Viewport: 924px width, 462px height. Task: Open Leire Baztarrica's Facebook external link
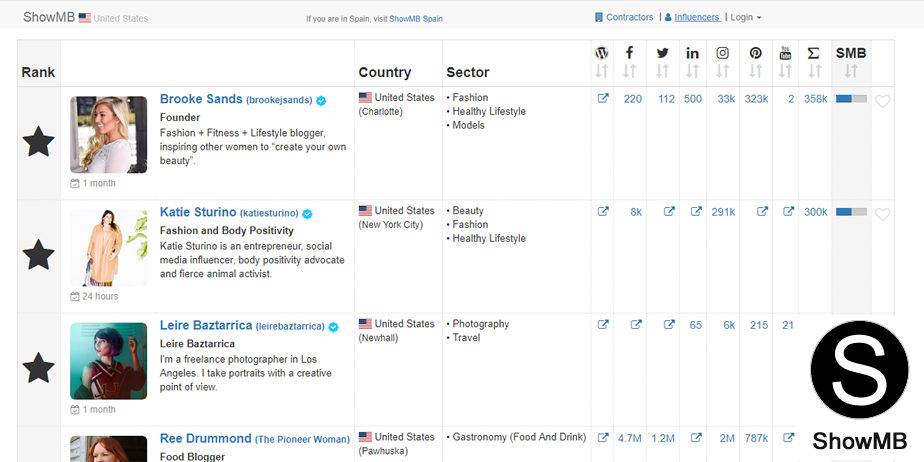(636, 325)
